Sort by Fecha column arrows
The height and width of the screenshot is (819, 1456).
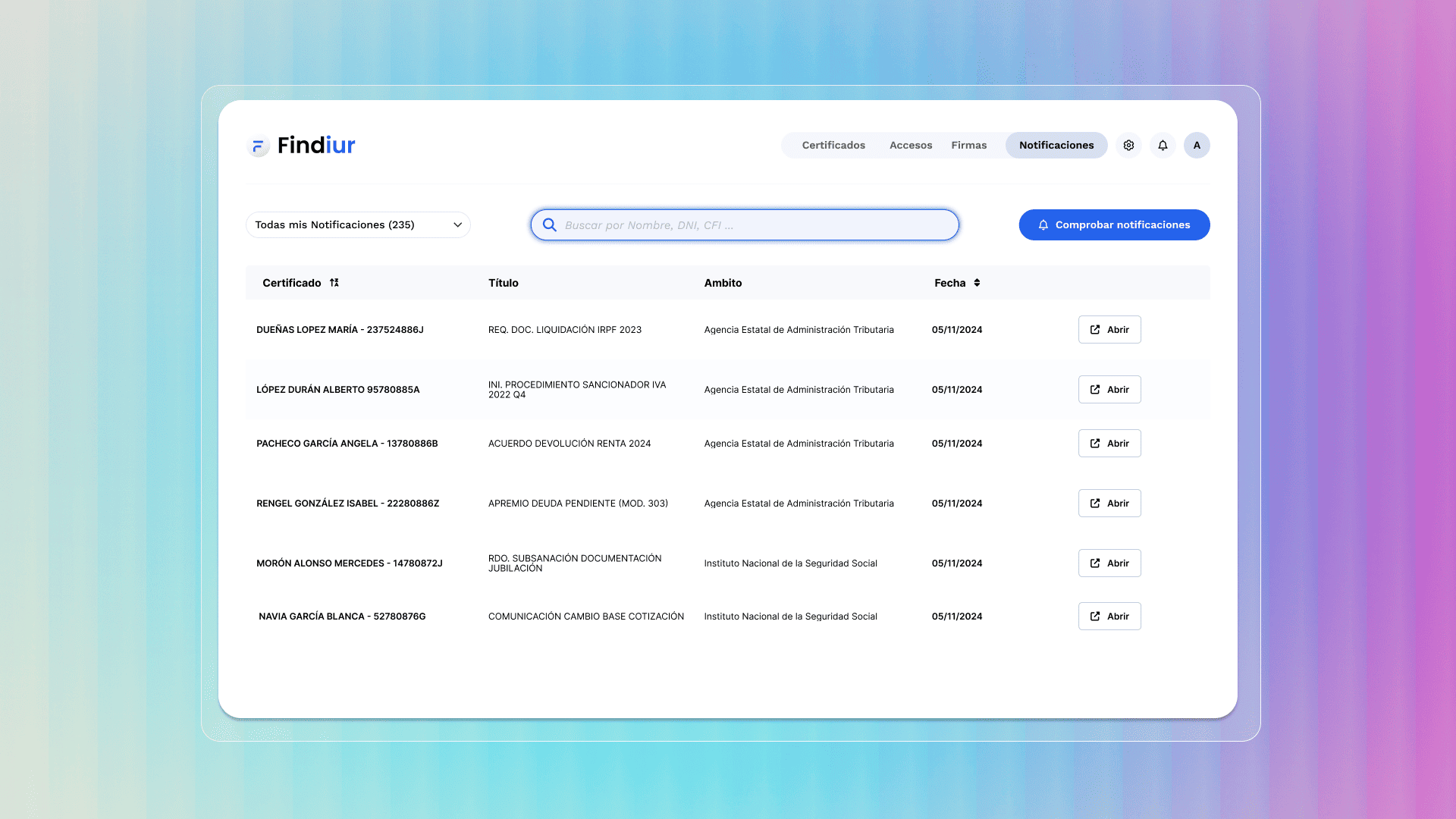tap(977, 283)
